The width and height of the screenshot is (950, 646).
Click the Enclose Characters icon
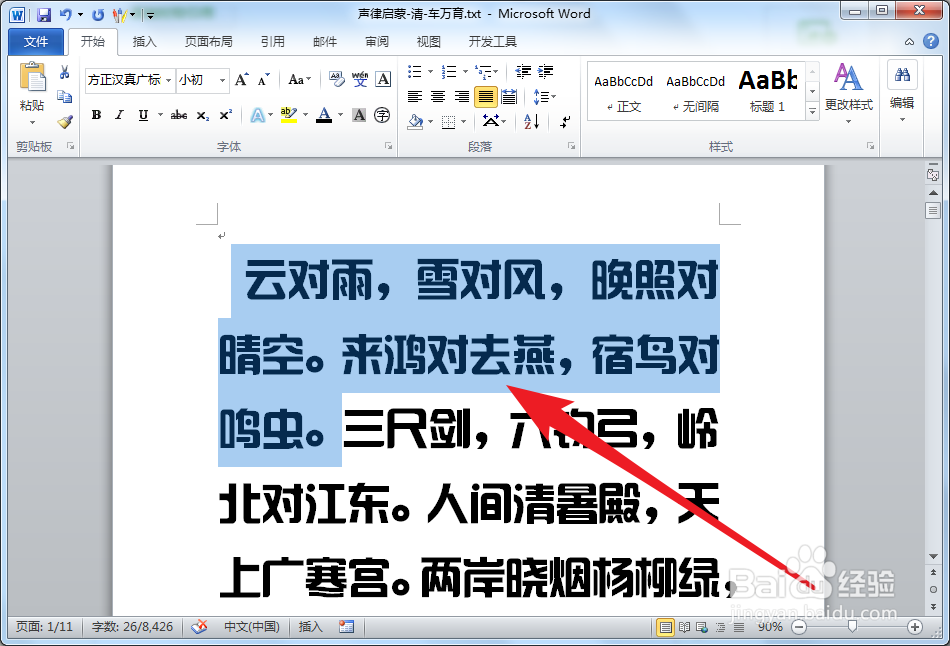point(381,115)
